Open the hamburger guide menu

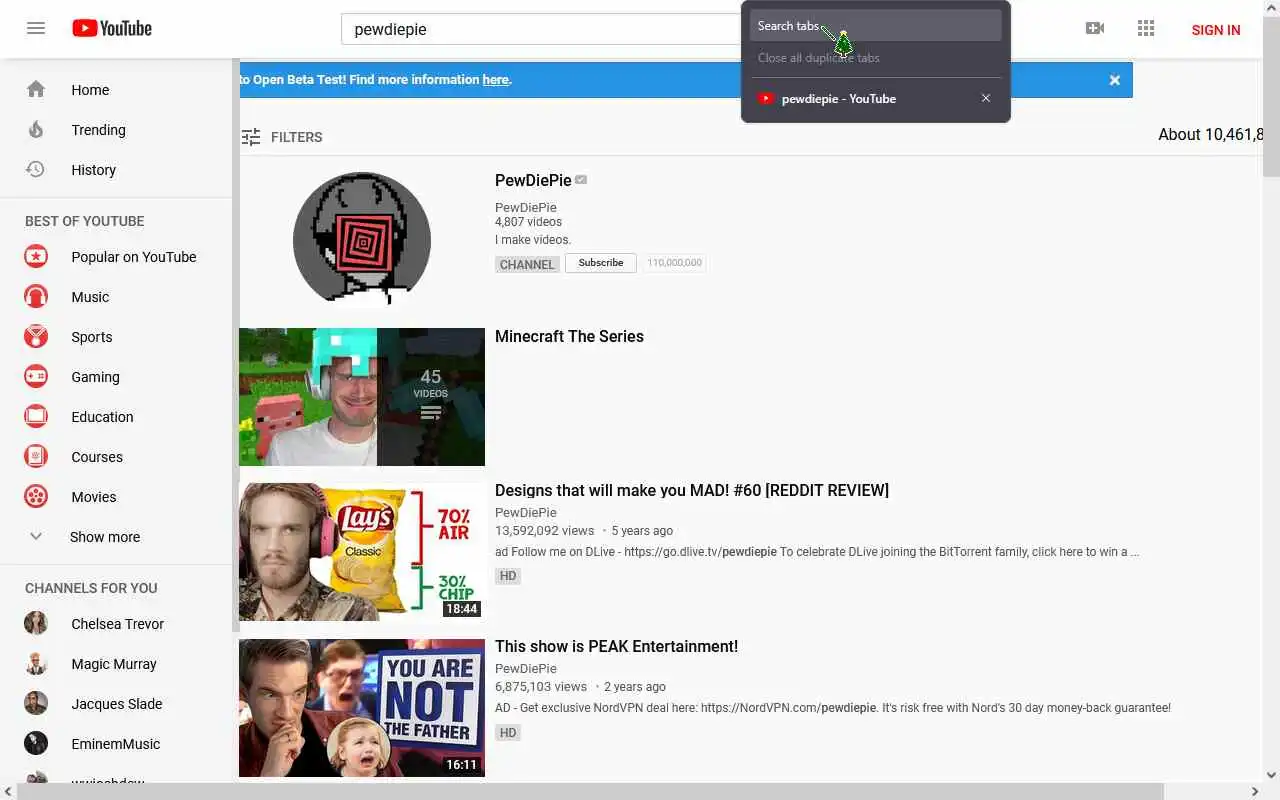click(x=36, y=28)
